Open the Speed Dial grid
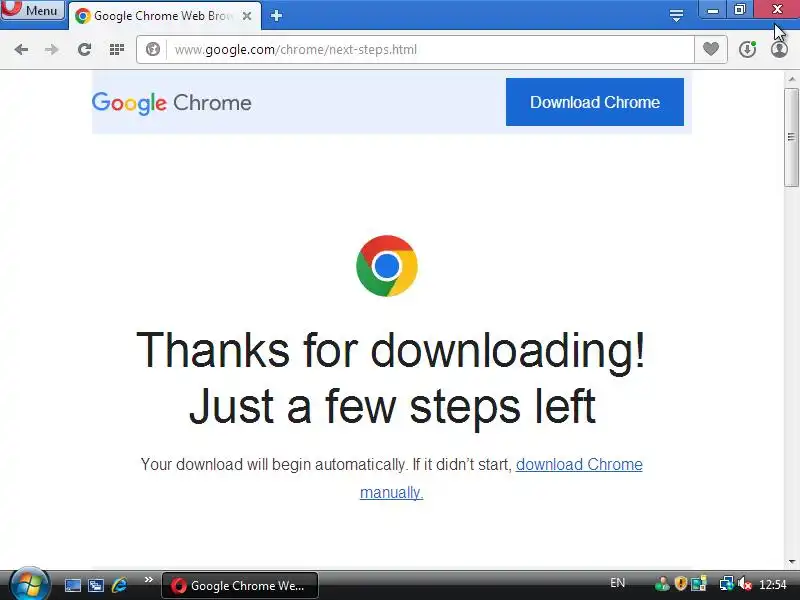The image size is (800, 600). pyautogui.click(x=117, y=49)
